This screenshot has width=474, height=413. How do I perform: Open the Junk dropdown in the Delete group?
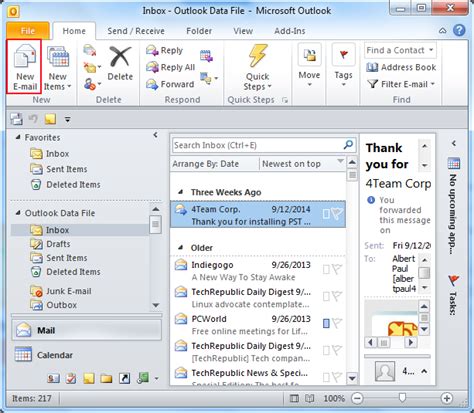point(92,84)
